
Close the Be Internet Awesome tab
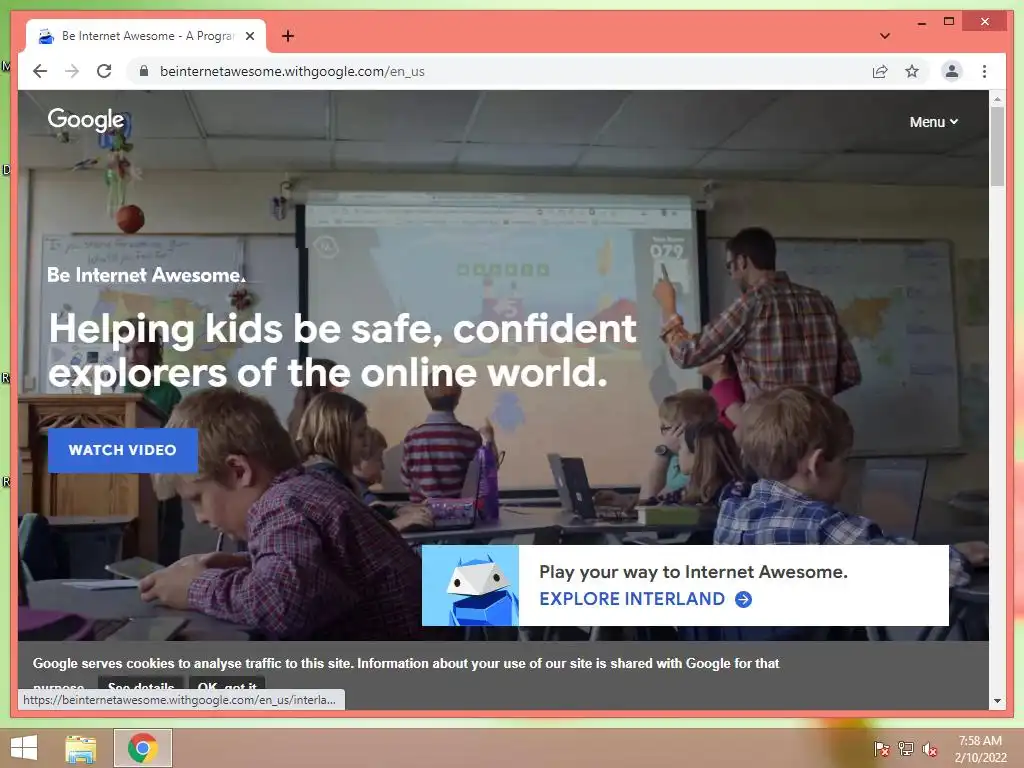tap(249, 36)
